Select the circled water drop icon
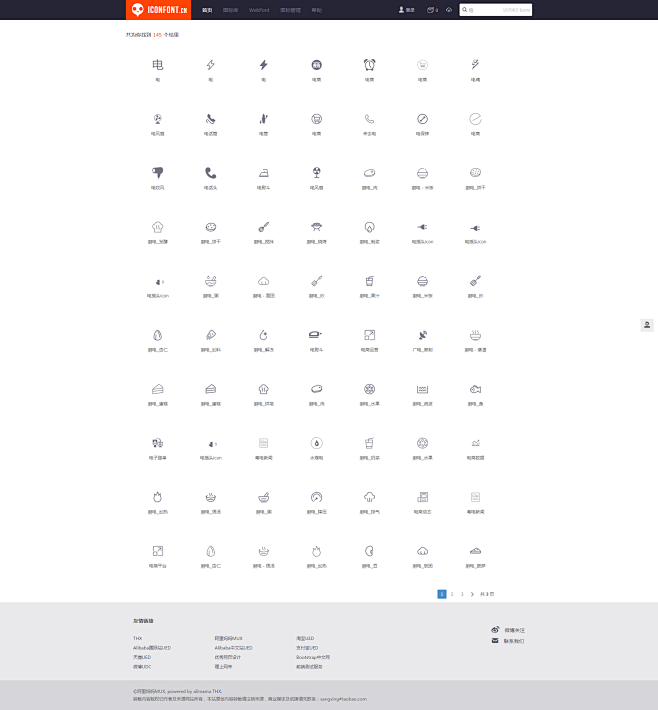 [x=317, y=443]
